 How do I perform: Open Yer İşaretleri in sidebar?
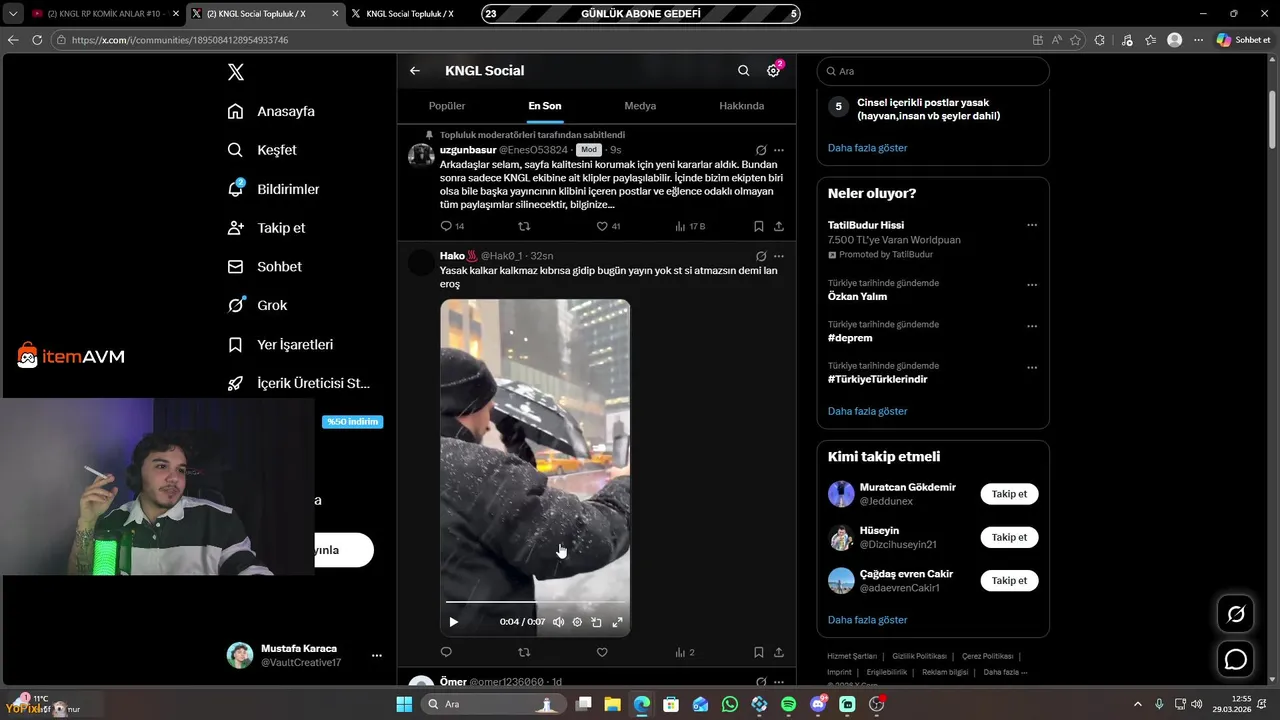click(x=281, y=345)
